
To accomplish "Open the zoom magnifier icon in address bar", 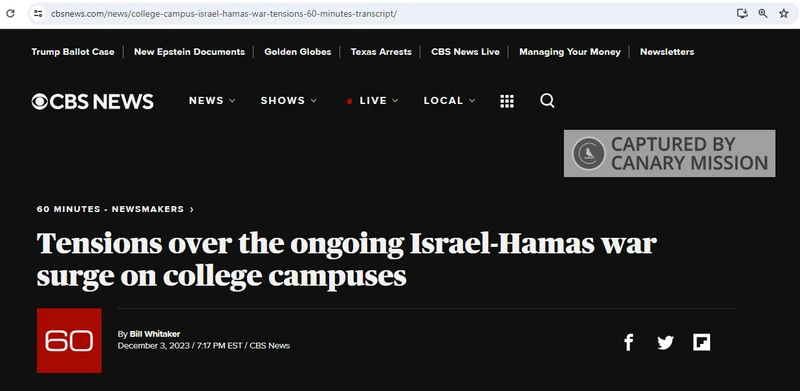I will click(763, 14).
